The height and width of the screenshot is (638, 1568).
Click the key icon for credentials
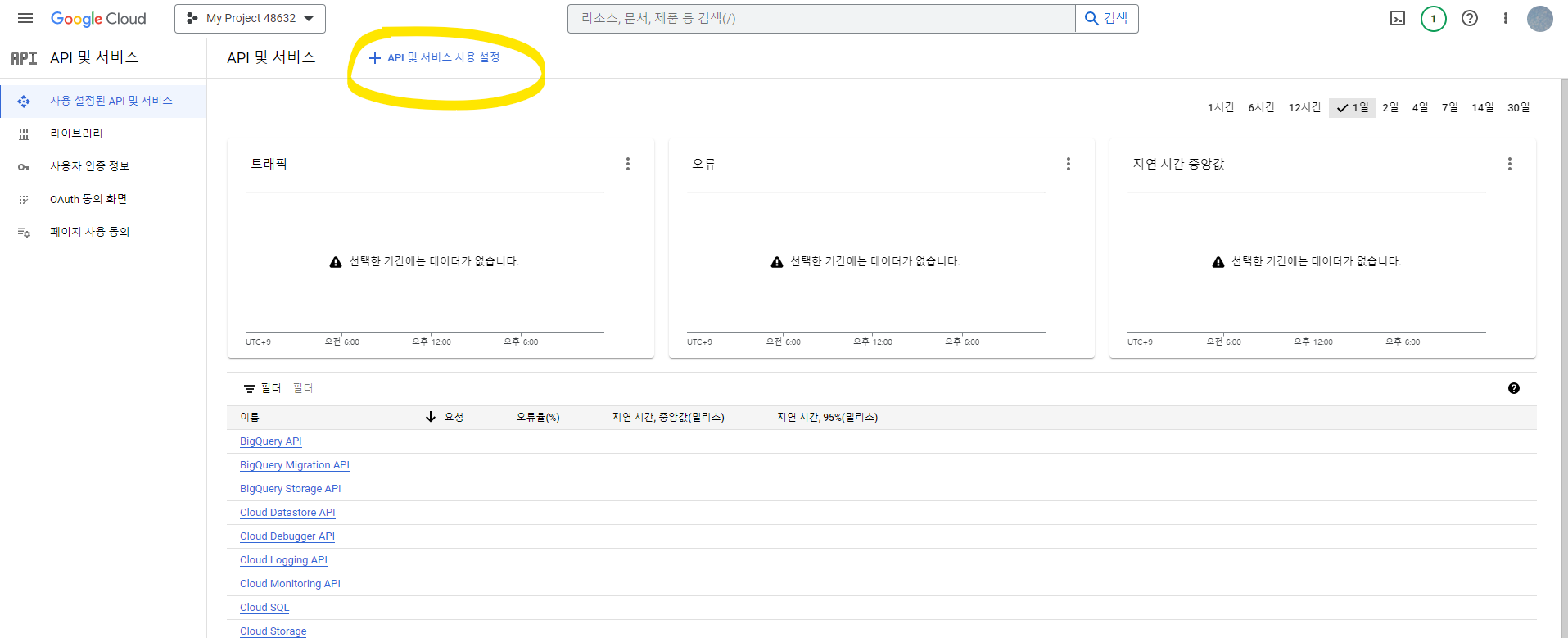click(24, 167)
